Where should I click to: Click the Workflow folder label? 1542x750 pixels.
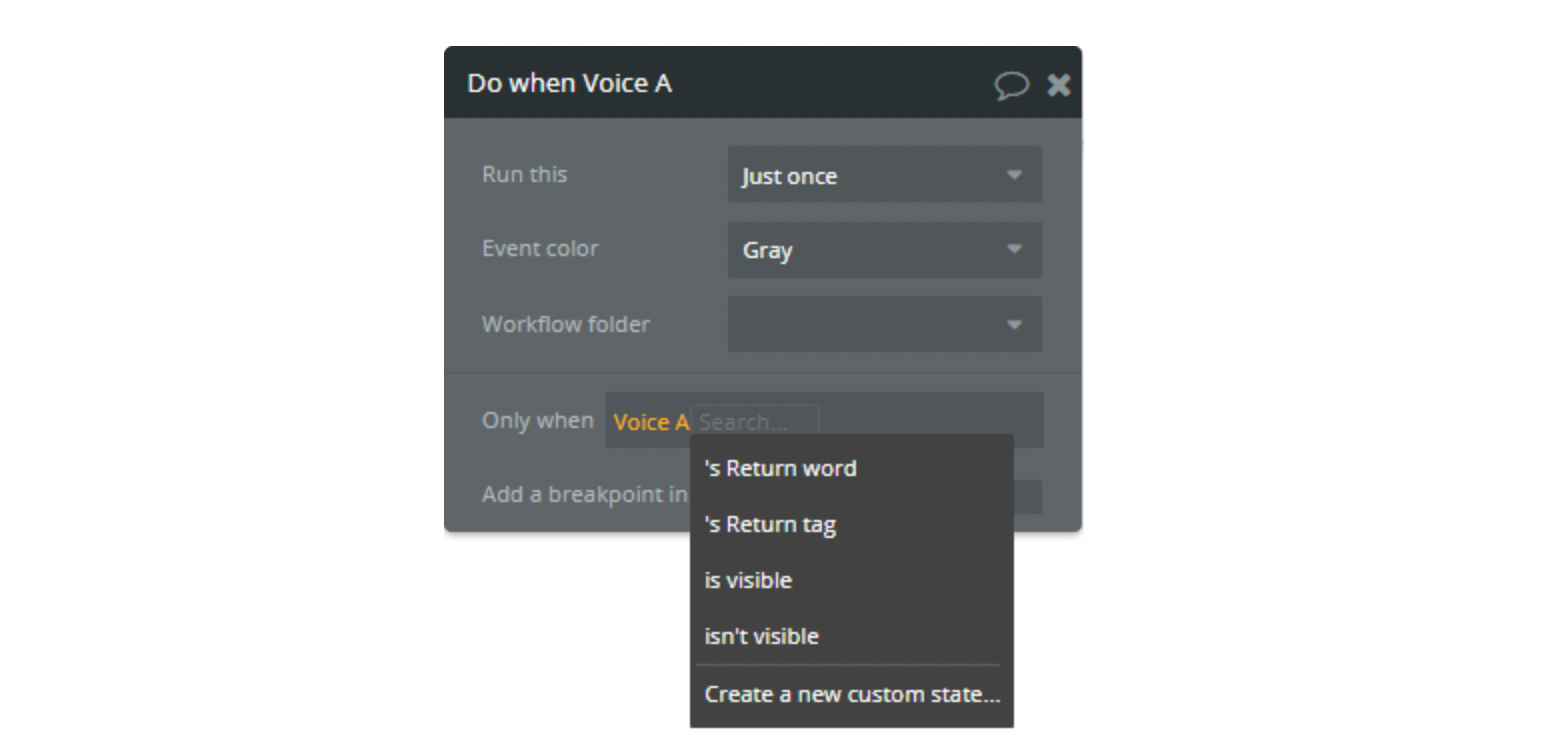click(566, 324)
